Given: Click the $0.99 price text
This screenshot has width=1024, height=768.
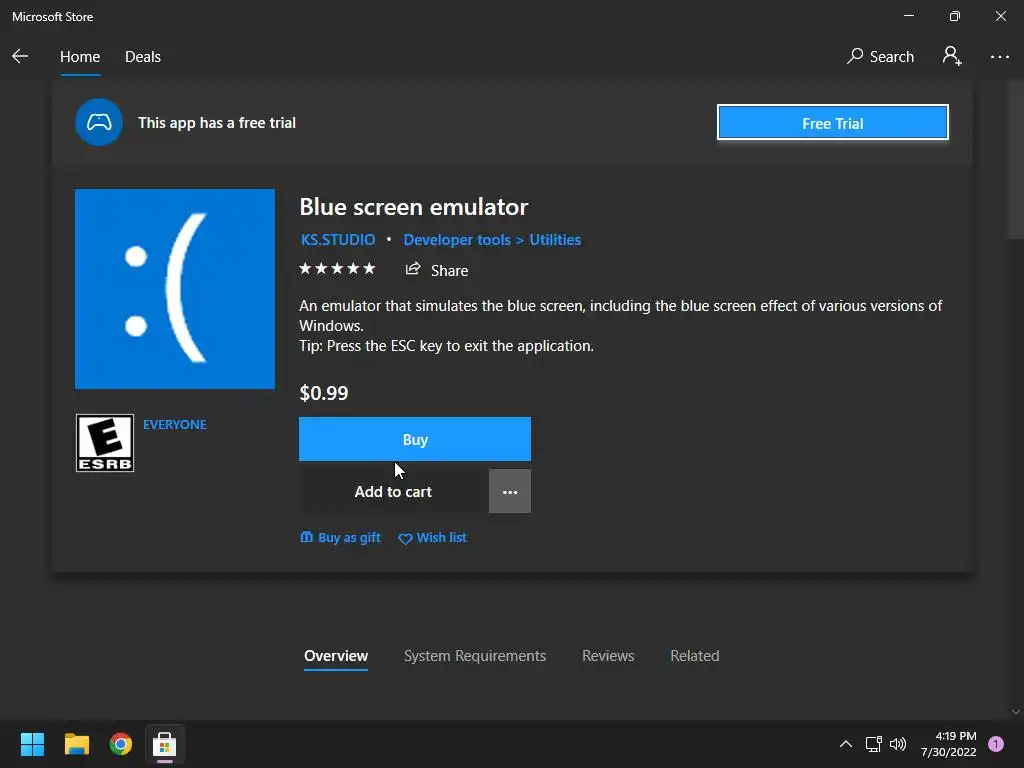Looking at the screenshot, I should click(324, 393).
